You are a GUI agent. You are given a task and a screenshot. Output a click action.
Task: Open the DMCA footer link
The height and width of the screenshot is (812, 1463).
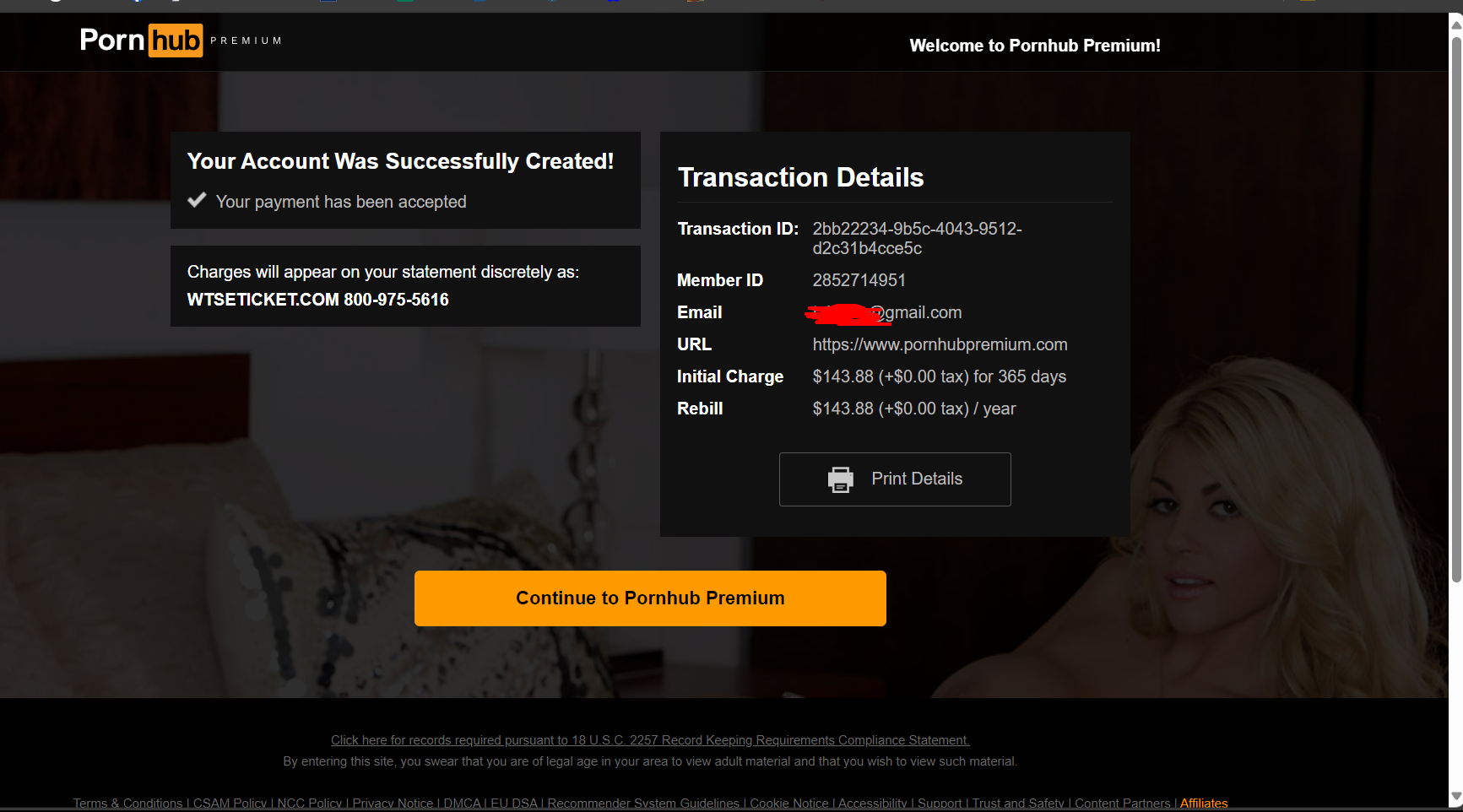[462, 804]
